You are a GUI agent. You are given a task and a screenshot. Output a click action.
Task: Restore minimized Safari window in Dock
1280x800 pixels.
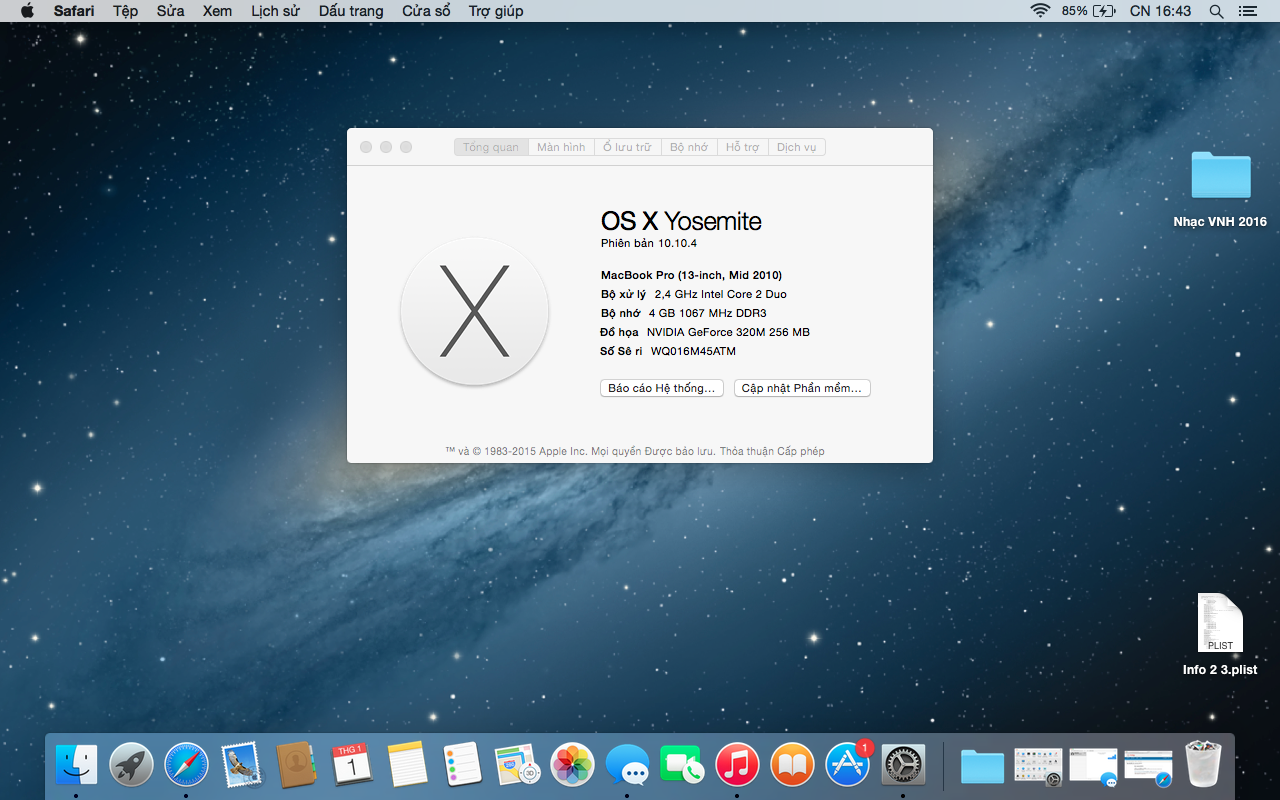(1147, 766)
